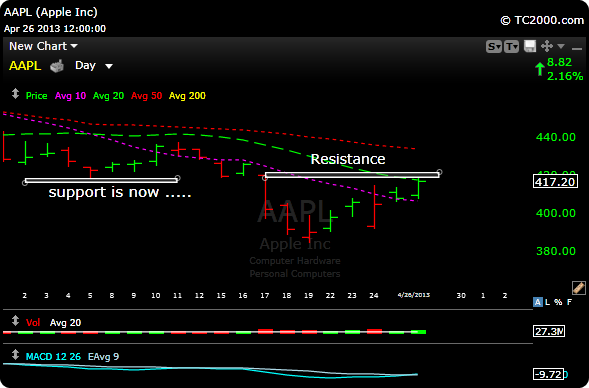Open the small gray arrow menu beside the move icon

561,46
